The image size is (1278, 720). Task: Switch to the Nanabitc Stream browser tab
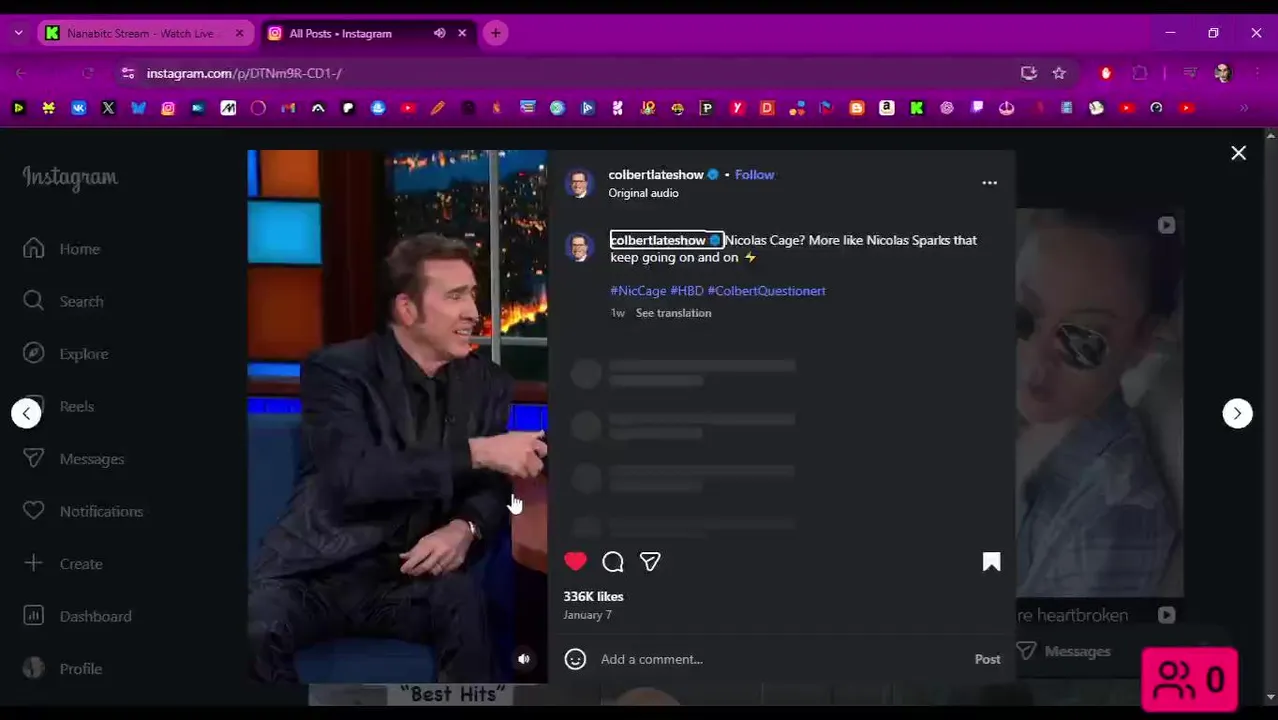(x=140, y=33)
